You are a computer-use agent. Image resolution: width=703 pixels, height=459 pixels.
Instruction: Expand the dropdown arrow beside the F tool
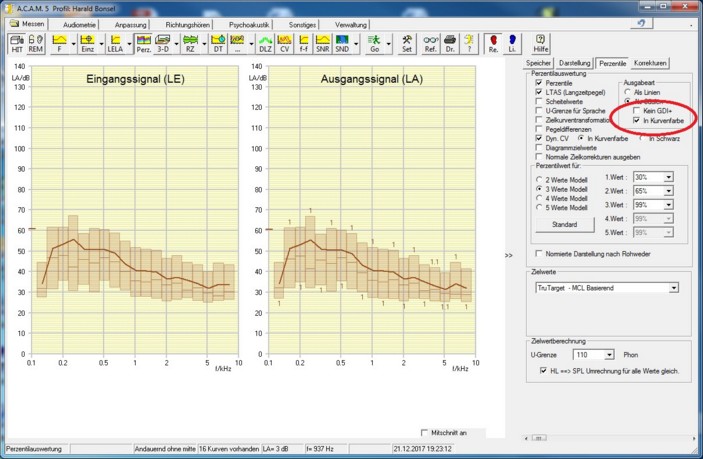[74, 44]
